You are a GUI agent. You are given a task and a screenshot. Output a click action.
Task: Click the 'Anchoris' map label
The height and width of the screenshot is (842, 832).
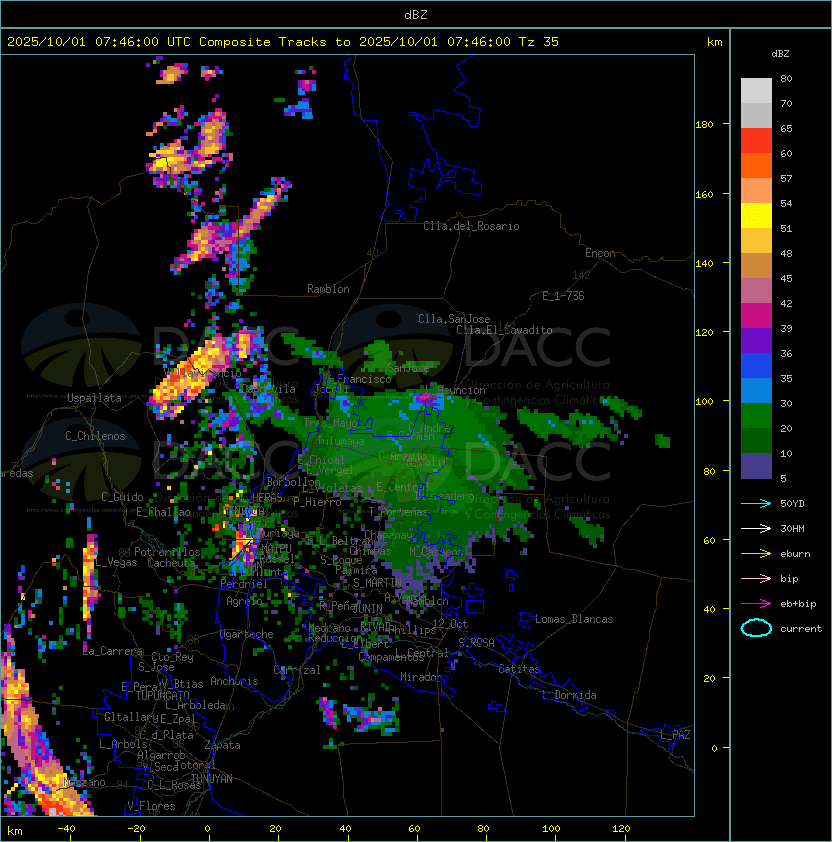234,681
